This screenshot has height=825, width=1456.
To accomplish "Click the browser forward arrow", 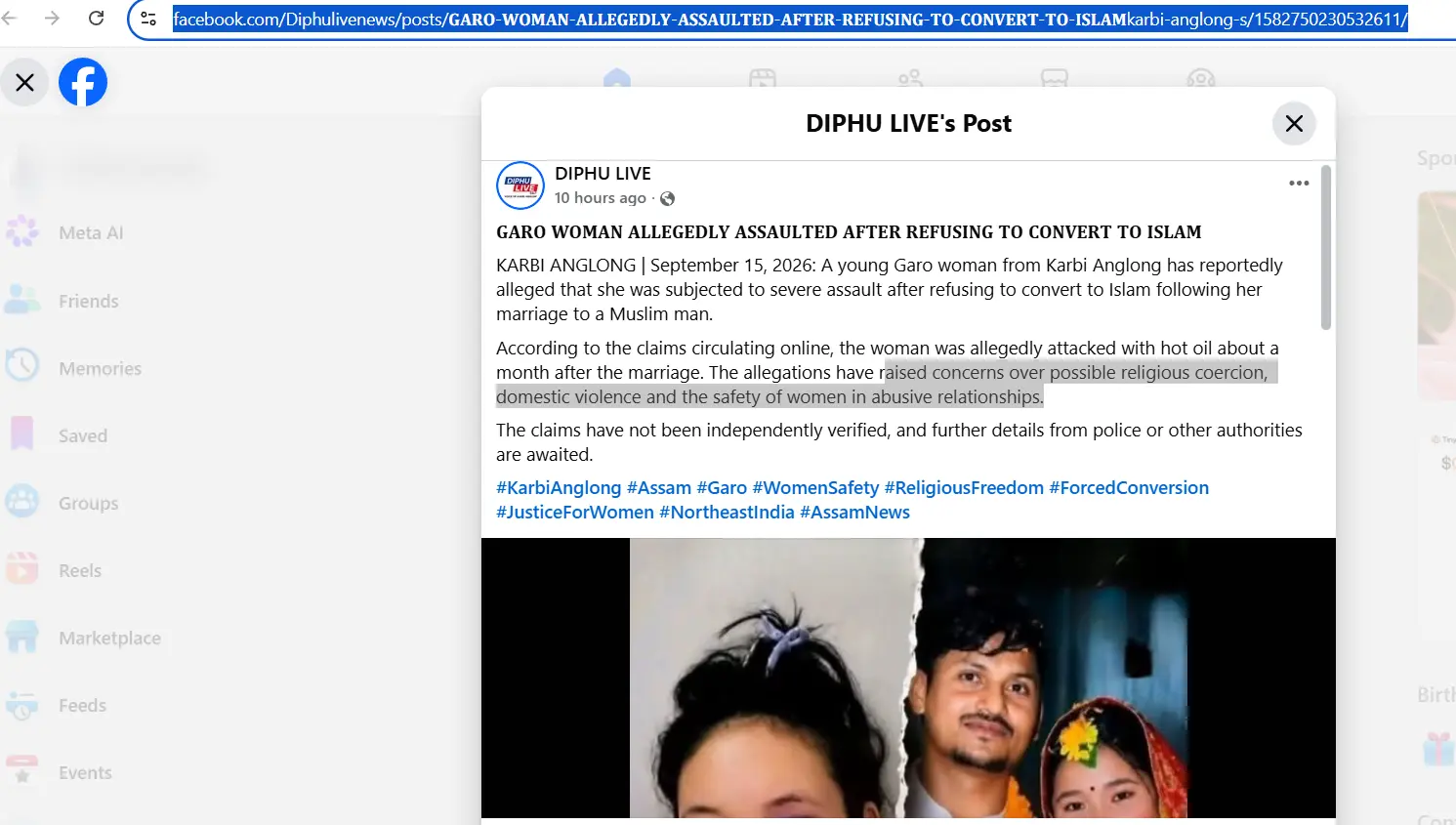I will pyautogui.click(x=53, y=19).
